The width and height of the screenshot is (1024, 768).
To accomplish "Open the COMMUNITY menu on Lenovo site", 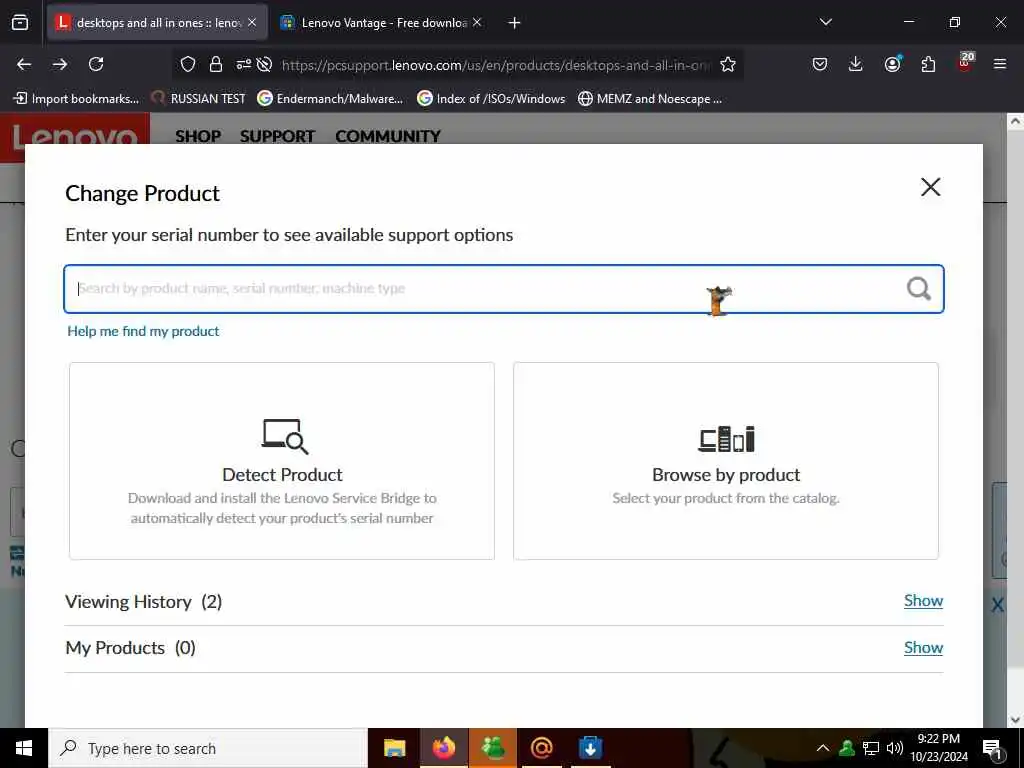I will pyautogui.click(x=388, y=136).
